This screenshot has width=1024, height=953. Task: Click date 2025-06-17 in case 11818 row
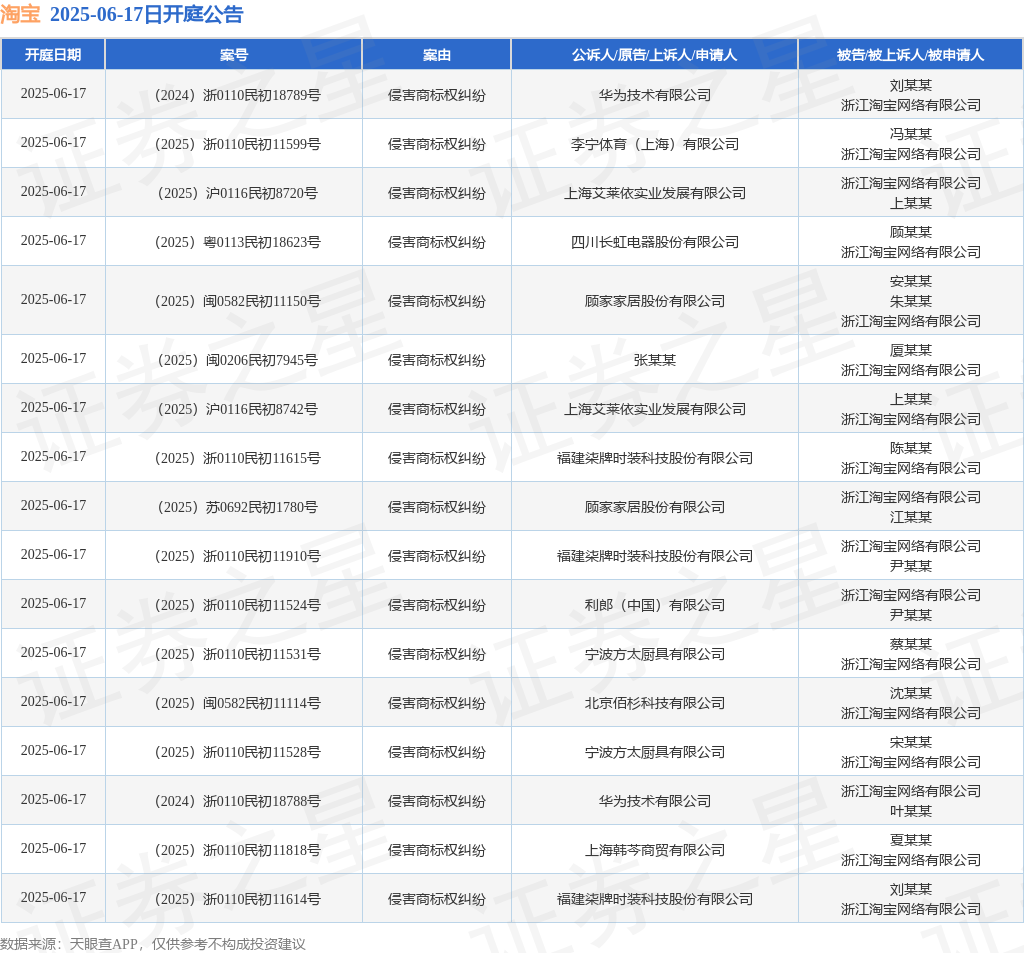click(53, 848)
